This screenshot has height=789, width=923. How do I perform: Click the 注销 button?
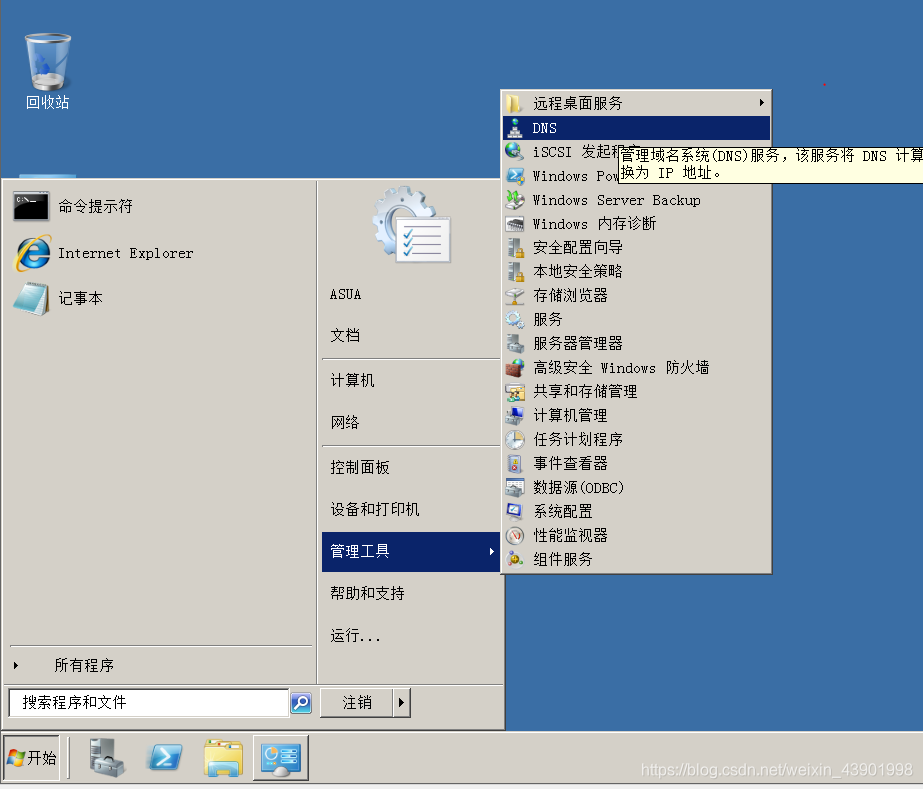(x=355, y=702)
